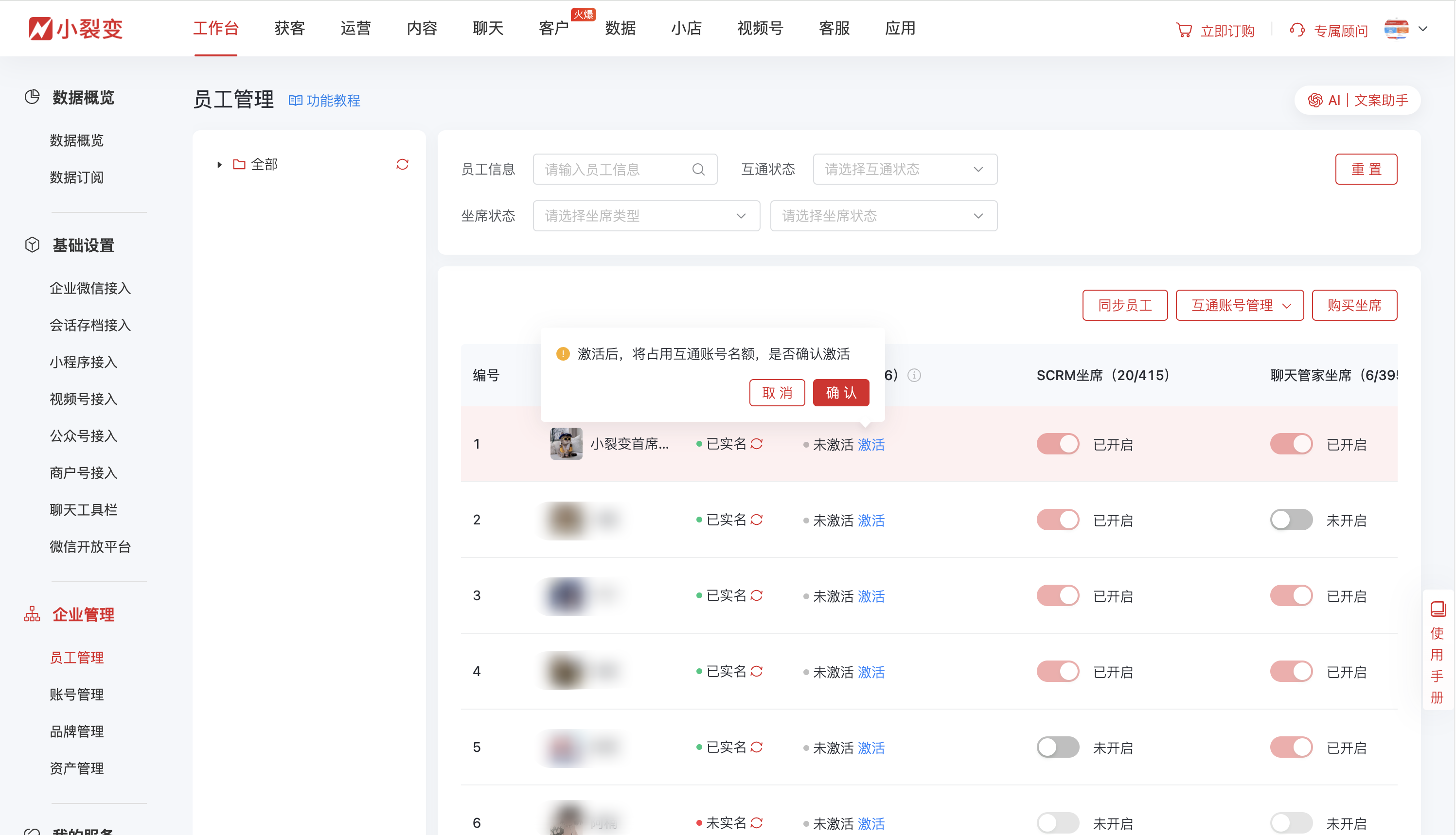Viewport: 1456px width, 835px height.
Task: Enable 聊天管家坐席 switch for row 2
Action: (x=1291, y=520)
